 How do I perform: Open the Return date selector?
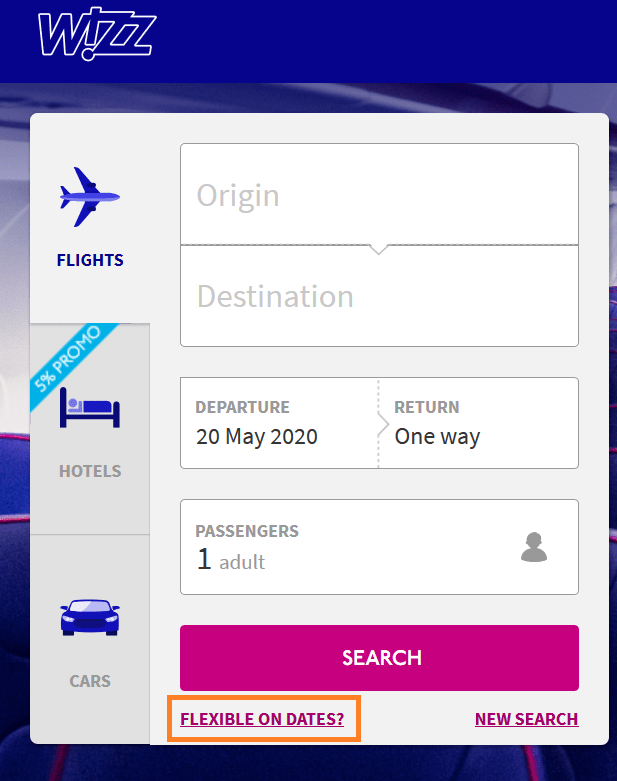479,423
